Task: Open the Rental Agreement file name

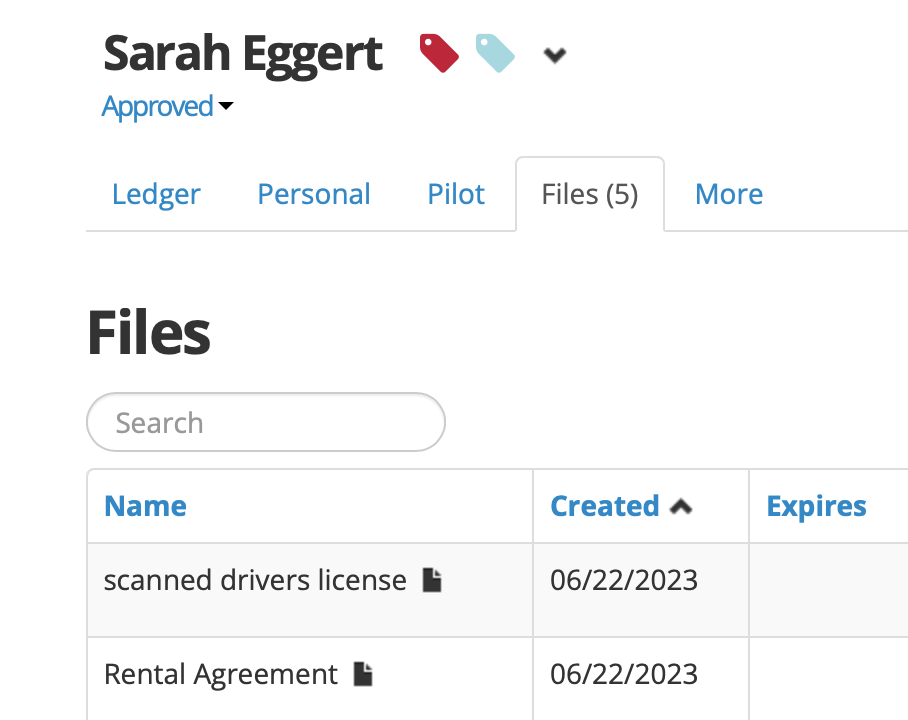Action: [x=221, y=675]
